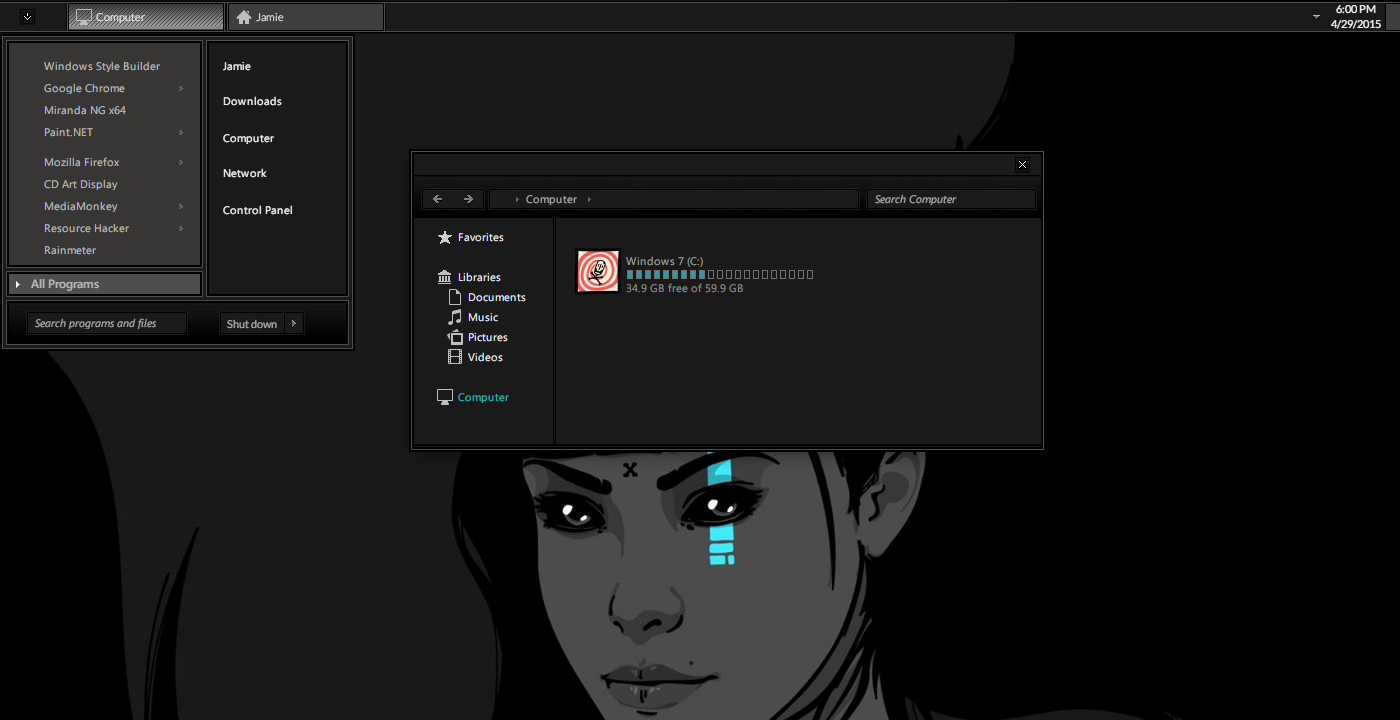Open the Shut down options arrow
Screen dimensions: 1400x720
point(294,324)
